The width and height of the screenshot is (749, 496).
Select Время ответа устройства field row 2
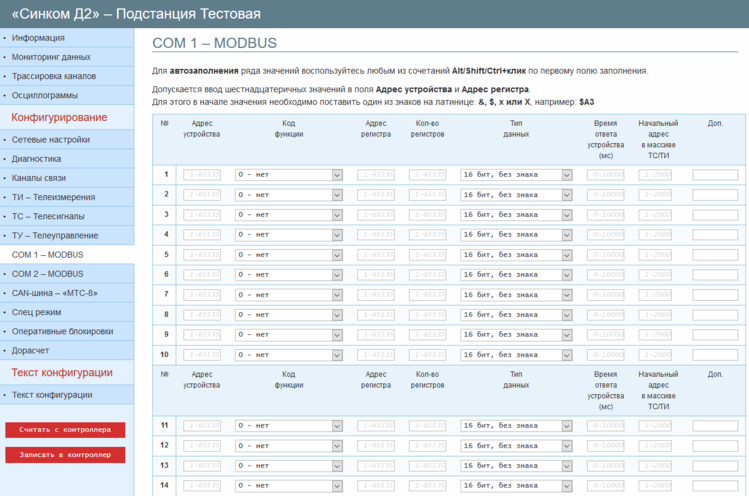[x=606, y=194]
